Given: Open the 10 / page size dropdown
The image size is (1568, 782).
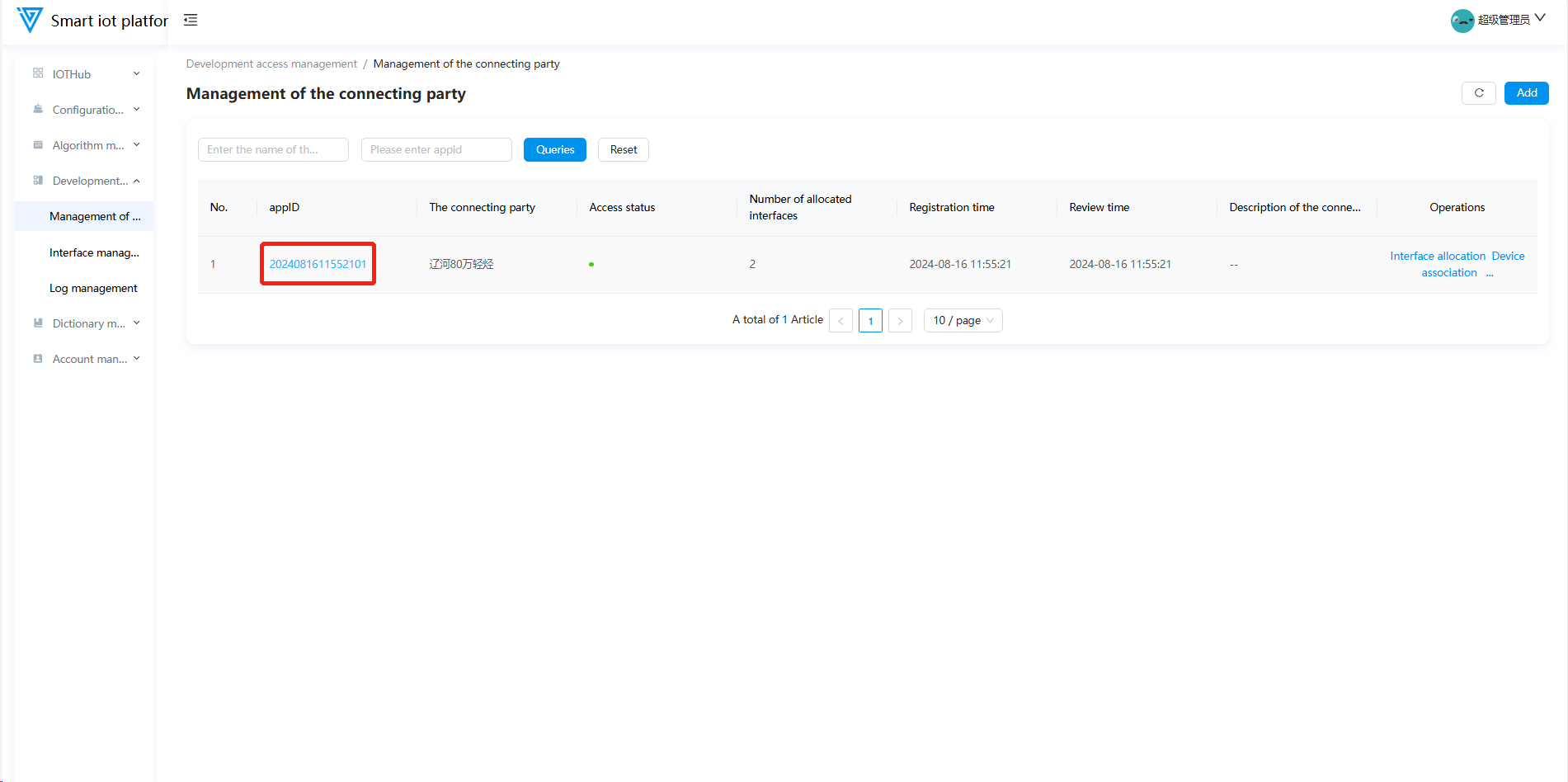Looking at the screenshot, I should click(963, 321).
